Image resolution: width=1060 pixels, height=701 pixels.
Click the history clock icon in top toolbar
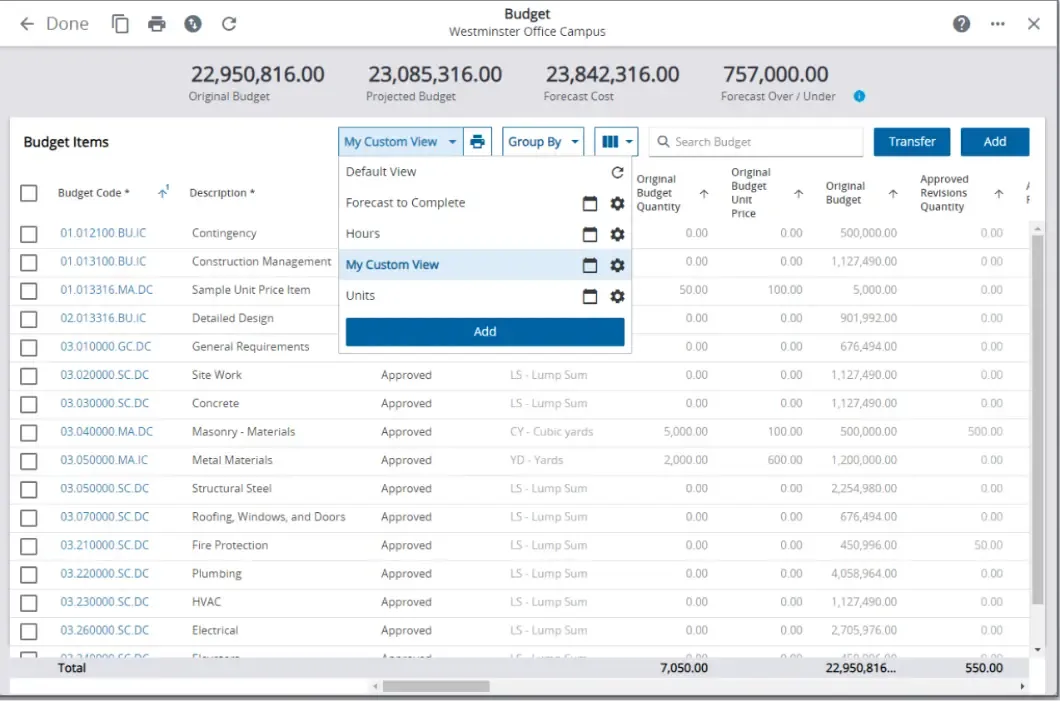click(x=193, y=24)
